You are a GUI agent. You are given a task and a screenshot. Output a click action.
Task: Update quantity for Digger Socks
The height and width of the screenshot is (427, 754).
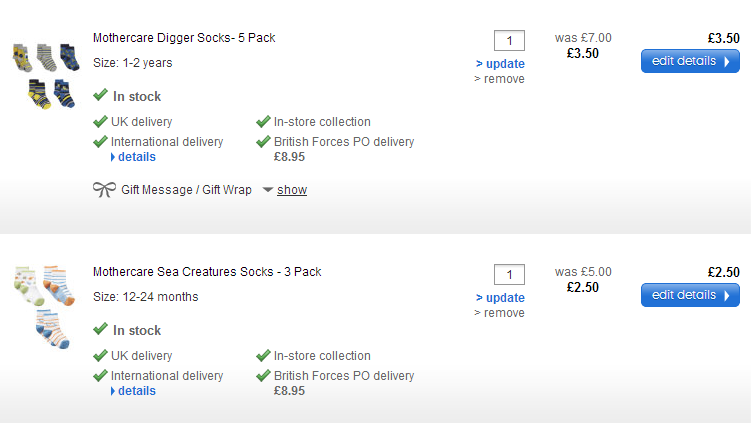pos(500,64)
